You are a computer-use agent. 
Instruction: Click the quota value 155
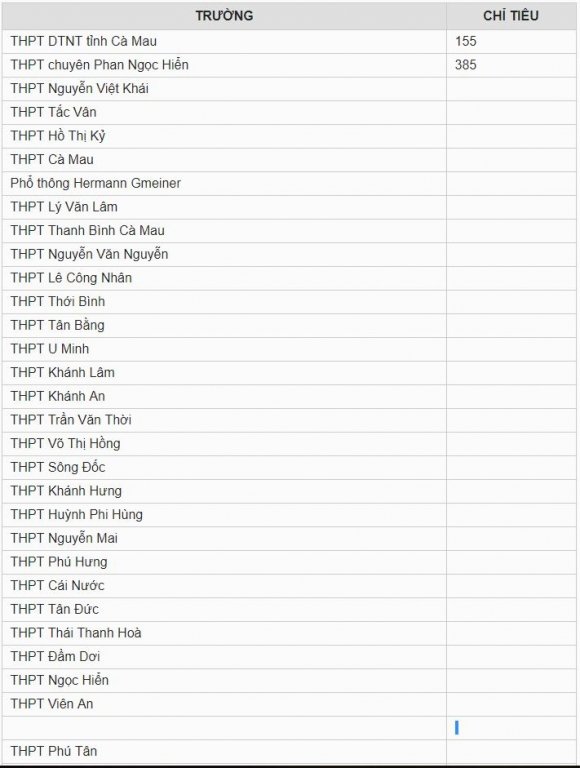tap(465, 42)
